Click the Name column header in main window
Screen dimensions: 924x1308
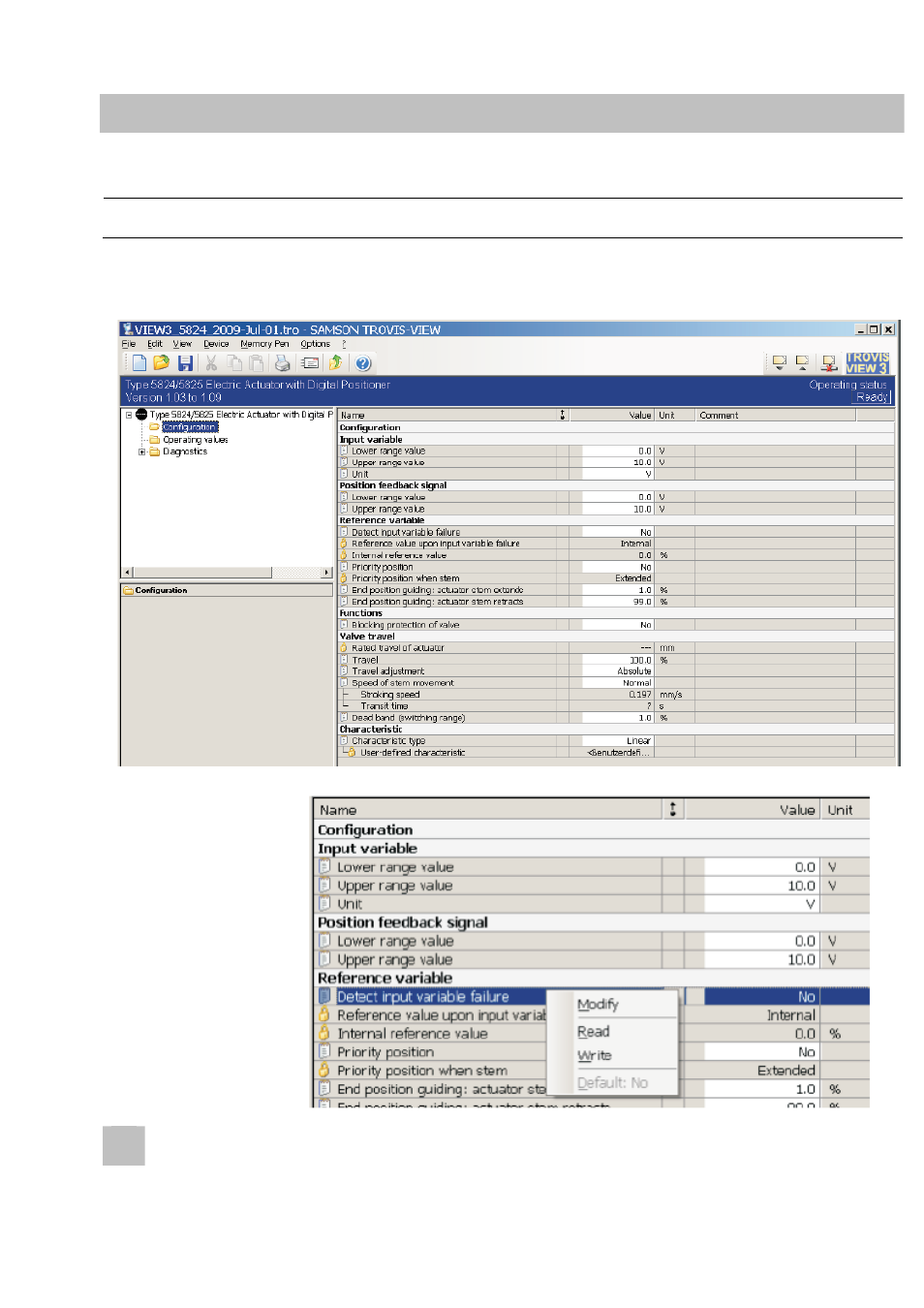[447, 415]
